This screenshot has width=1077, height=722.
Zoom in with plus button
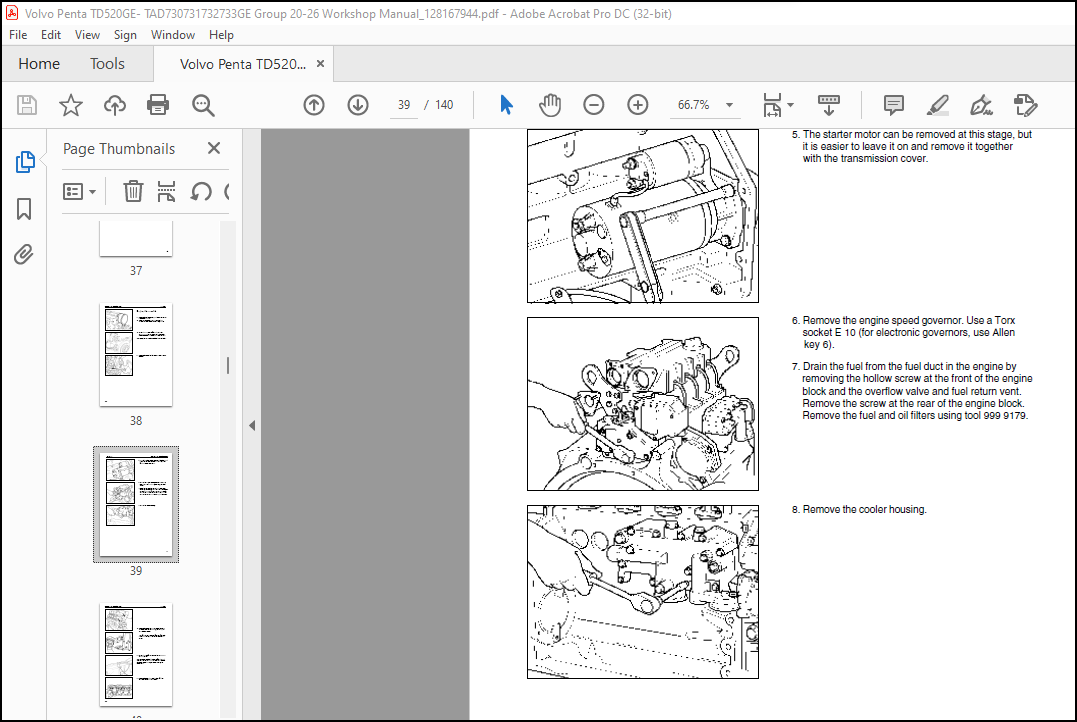[x=637, y=105]
